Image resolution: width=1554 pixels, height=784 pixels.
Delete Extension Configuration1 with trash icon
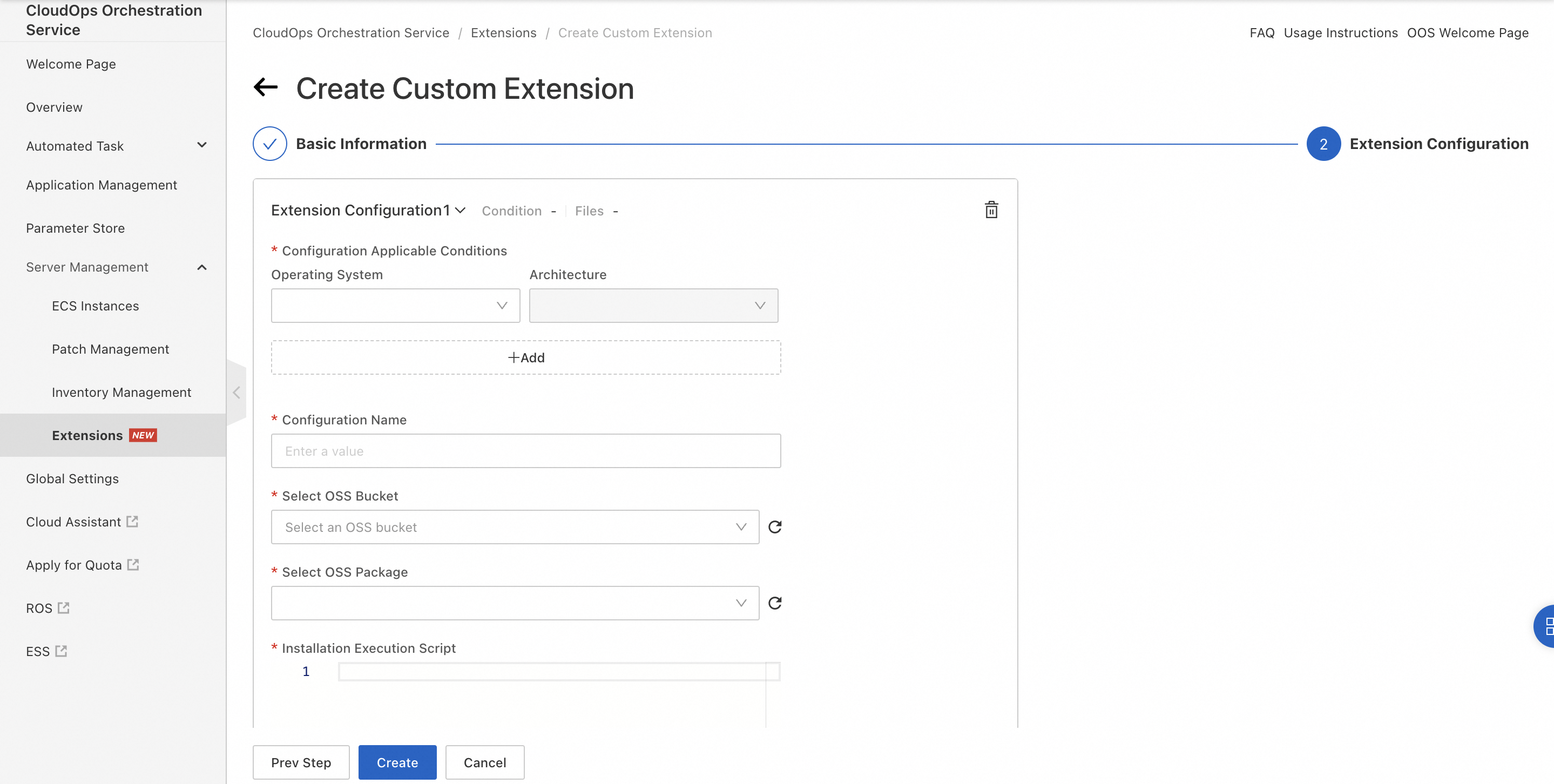click(x=991, y=210)
